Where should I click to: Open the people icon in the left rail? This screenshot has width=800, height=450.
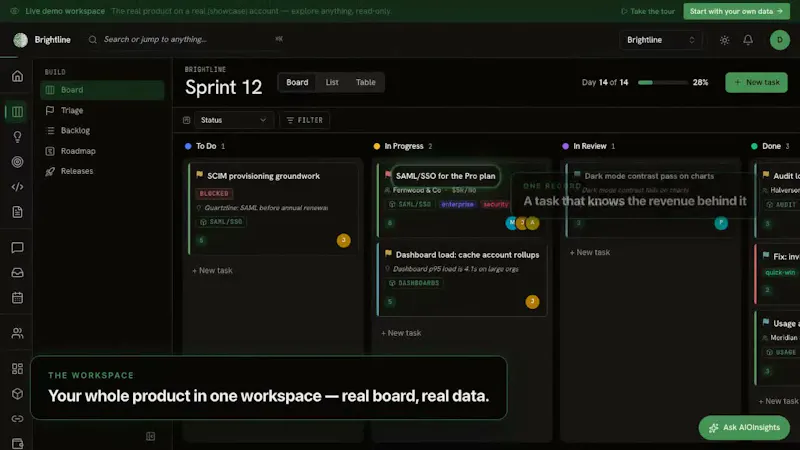(17, 333)
